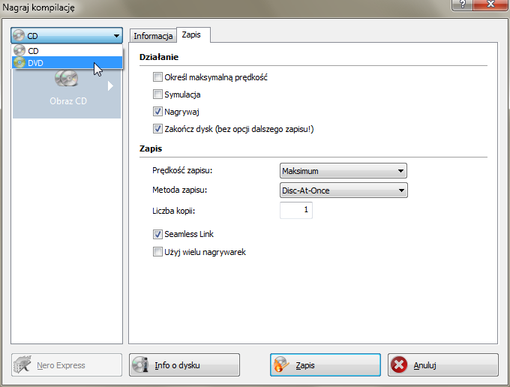Click the burning disc flame icon on Zapis
Screen dimensions: 510x387
pos(281,365)
